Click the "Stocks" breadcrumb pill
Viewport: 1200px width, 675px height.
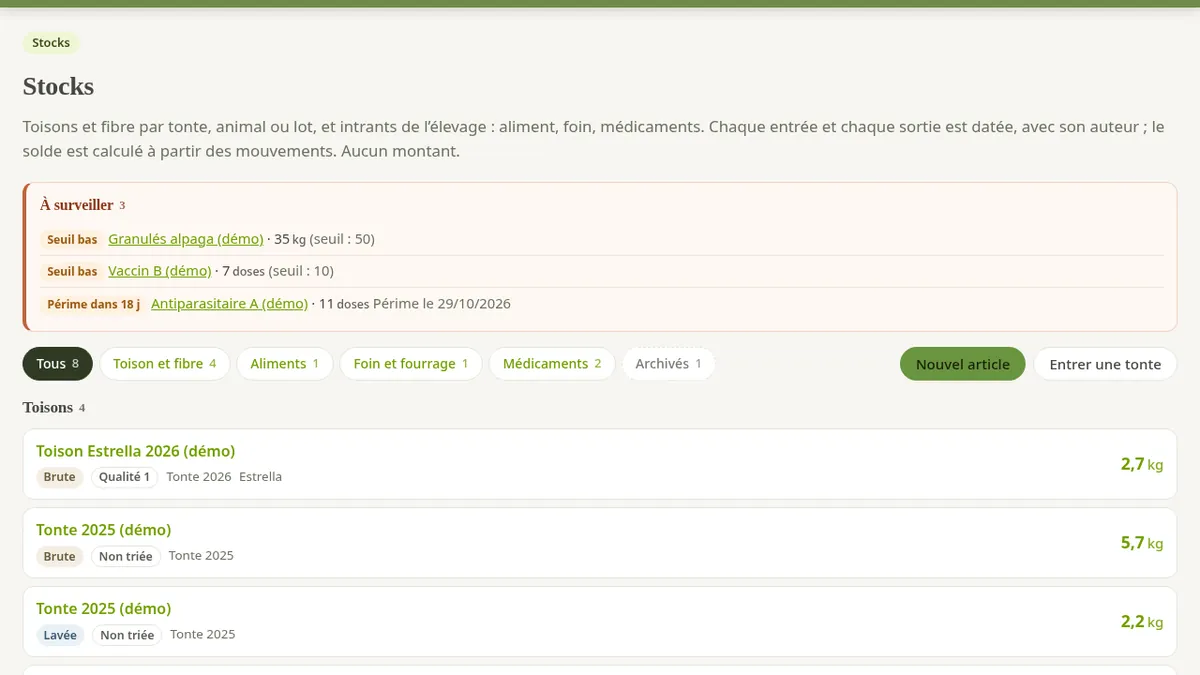(51, 43)
